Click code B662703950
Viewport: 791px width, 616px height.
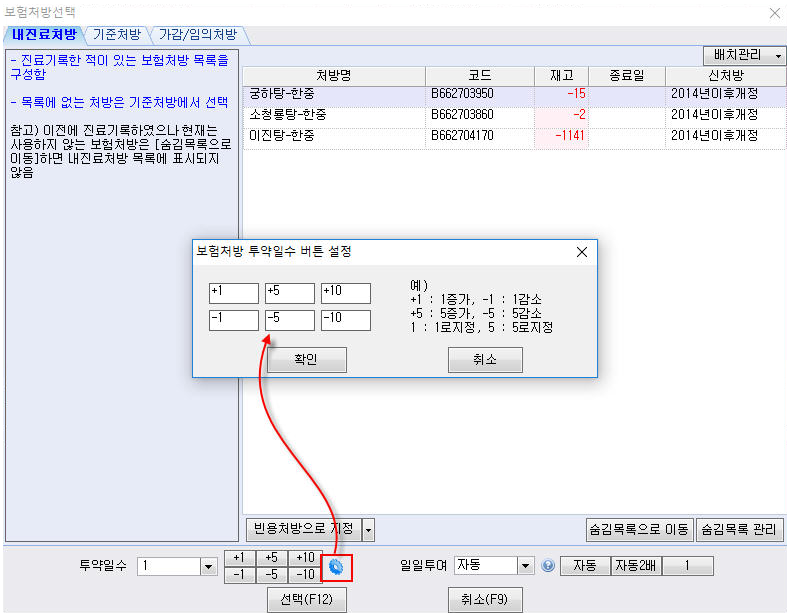(462, 94)
